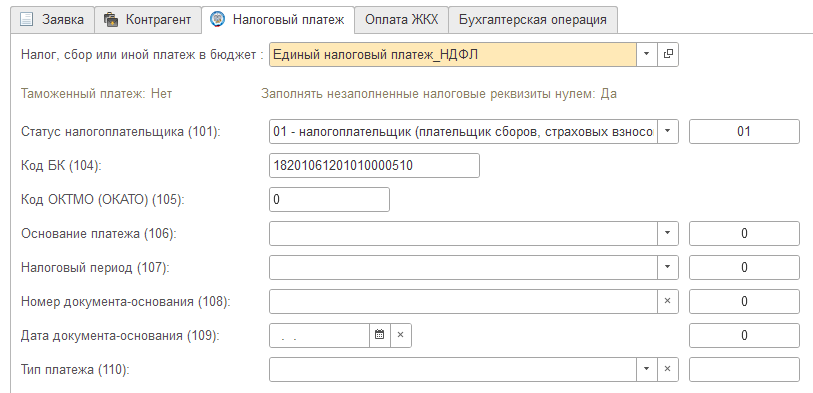Expand Основание платежа (106) dropdown arrow
The height and width of the screenshot is (393, 813).
[x=668, y=233]
